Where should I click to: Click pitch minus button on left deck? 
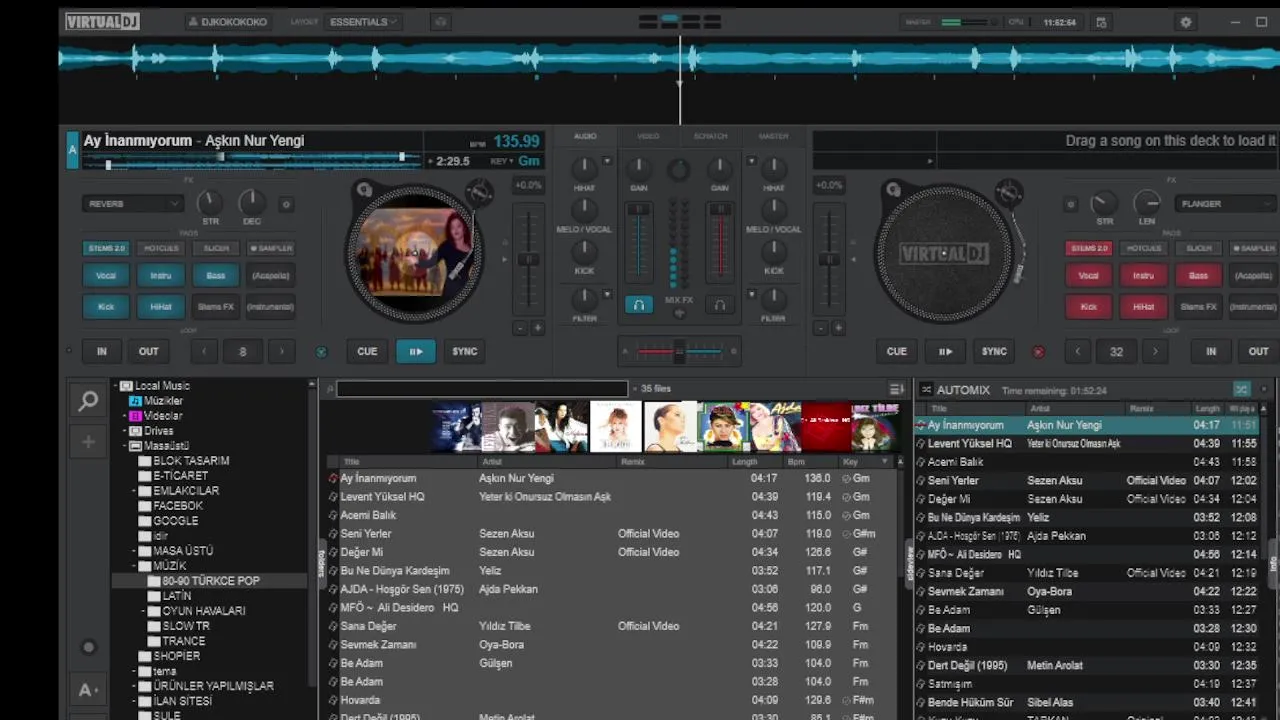519,328
